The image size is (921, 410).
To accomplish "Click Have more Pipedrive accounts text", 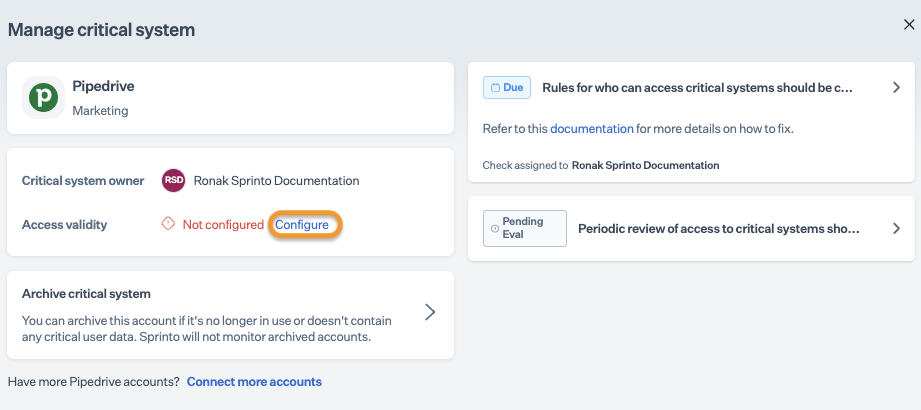I will (x=93, y=382).
